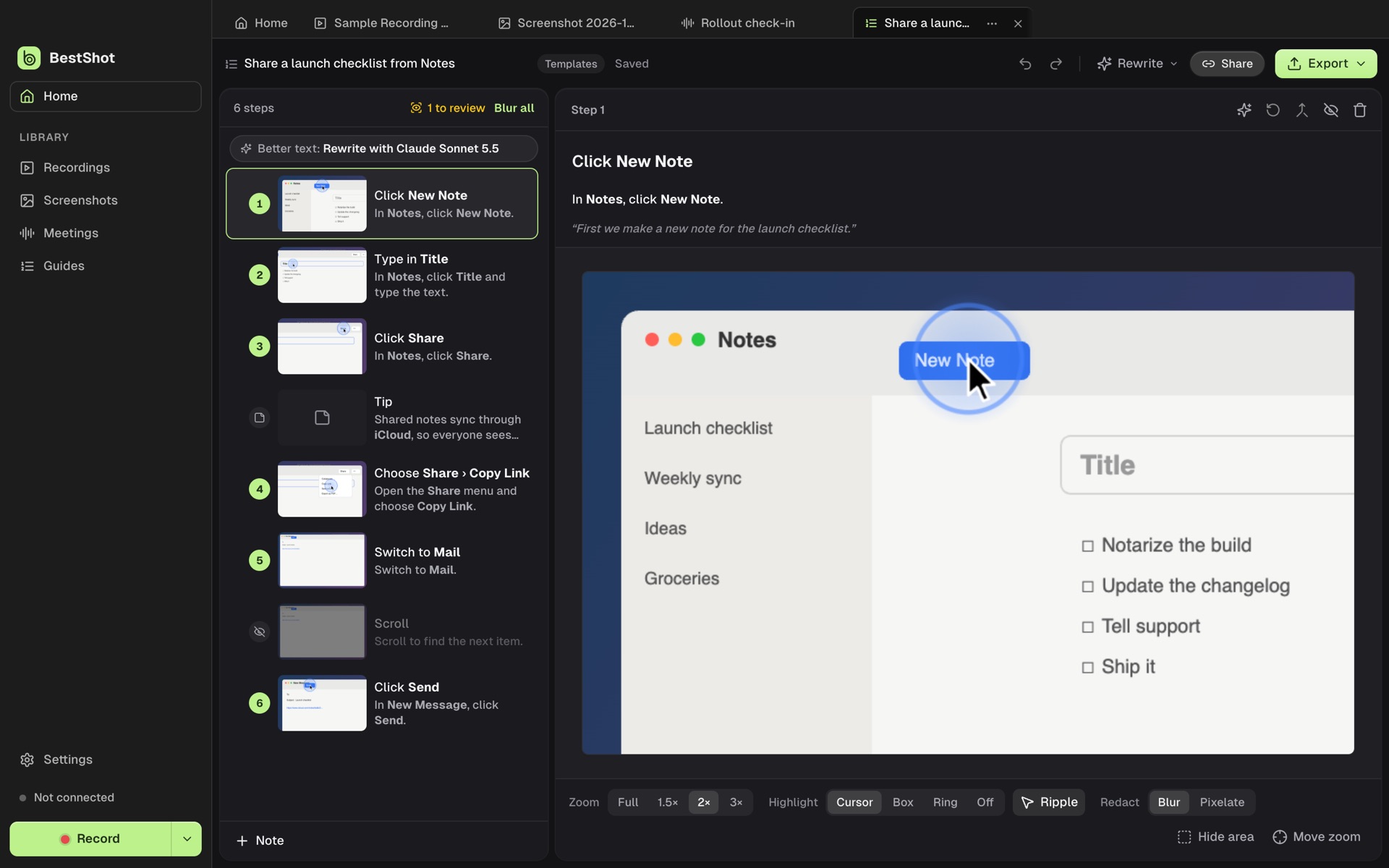This screenshot has height=868, width=1389.
Task: Click the merge icon in Step 1 header
Action: (1301, 110)
